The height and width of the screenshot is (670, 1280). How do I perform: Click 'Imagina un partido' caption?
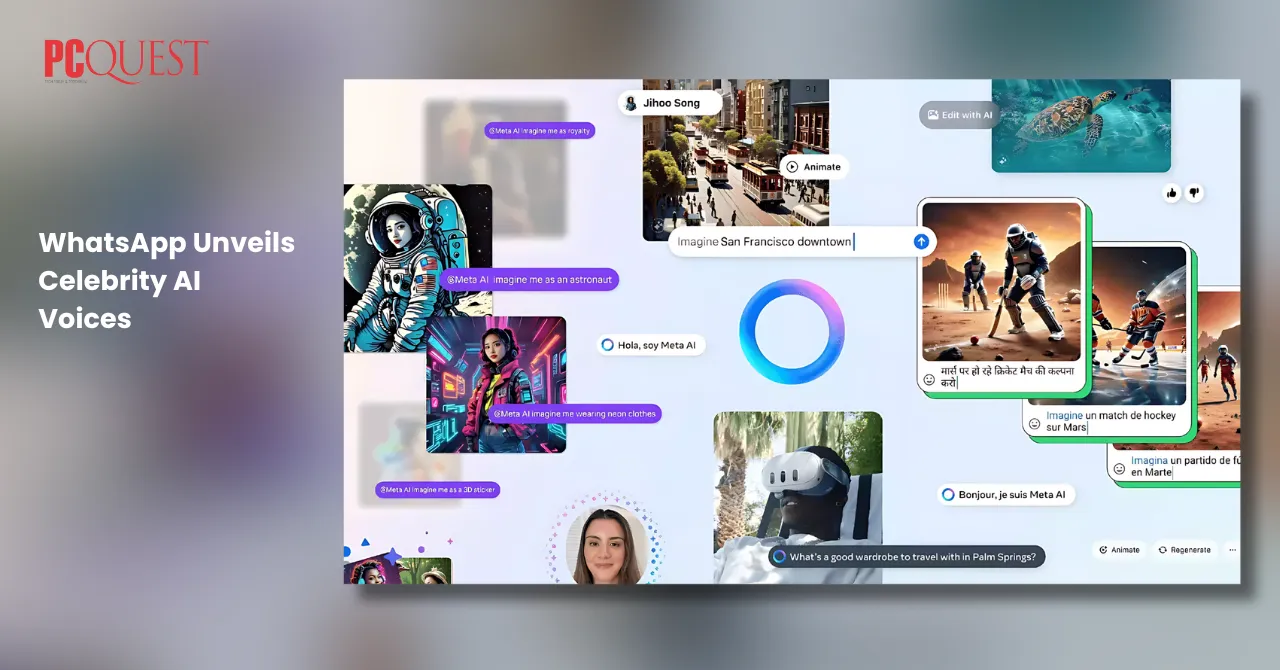(1185, 466)
